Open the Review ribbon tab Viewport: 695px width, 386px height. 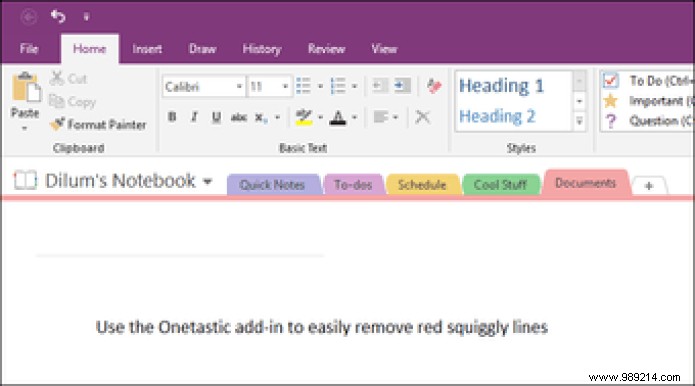(x=327, y=49)
